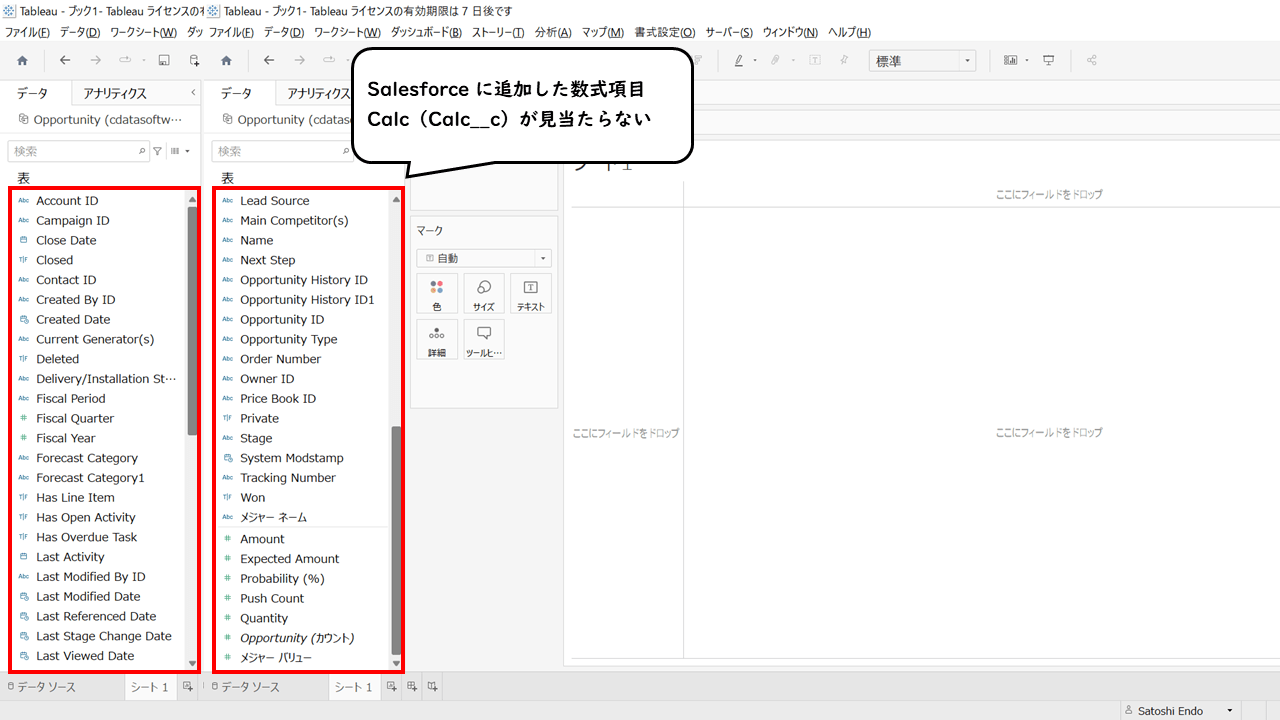Open the 標準 fit dropdown
This screenshot has width=1280, height=720.
point(922,61)
